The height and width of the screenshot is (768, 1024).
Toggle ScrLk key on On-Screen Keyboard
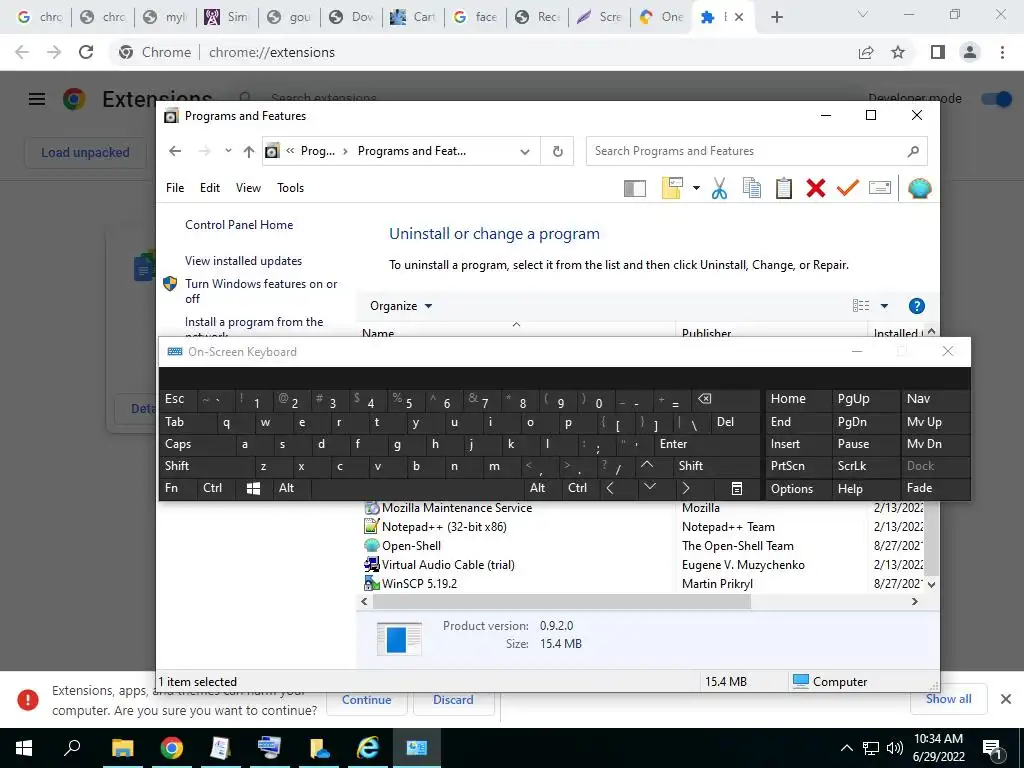tap(864, 466)
